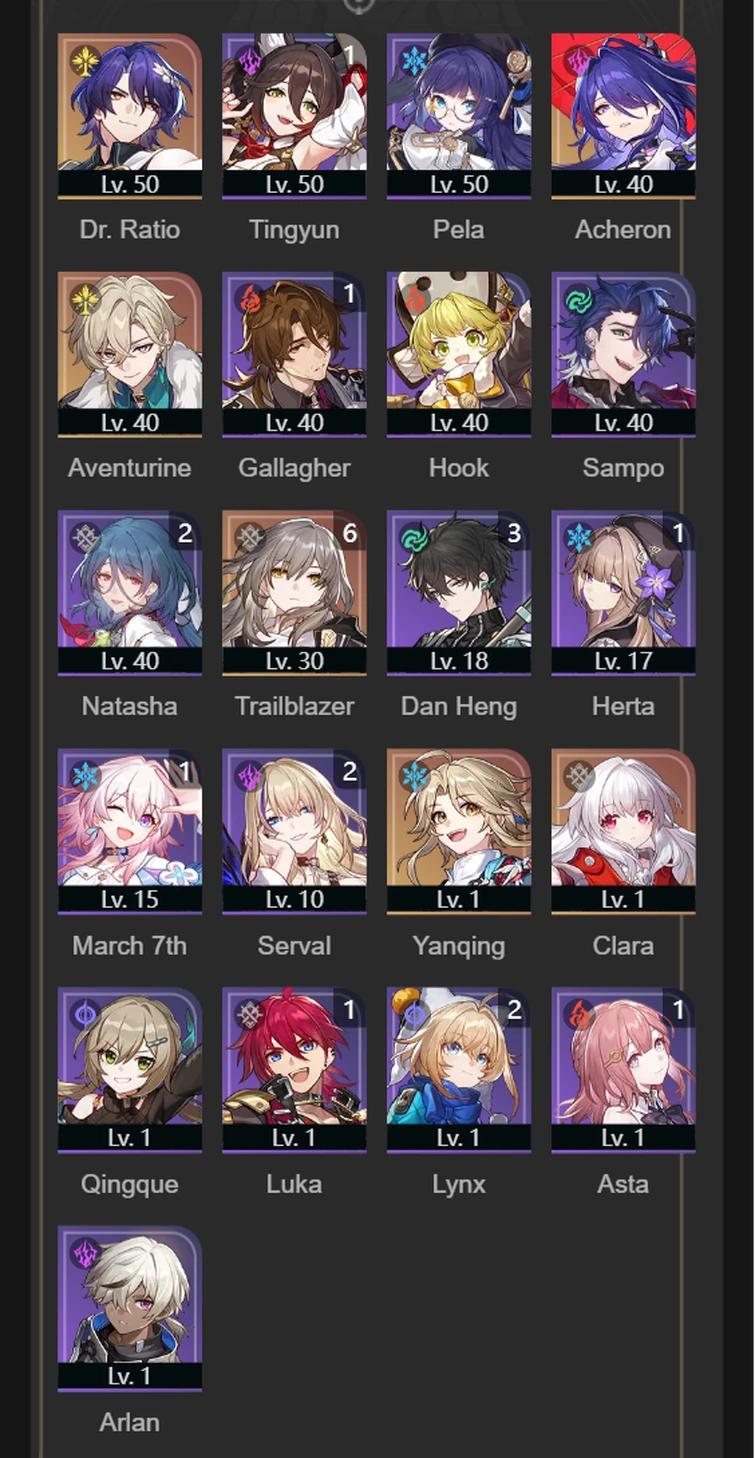
Task: Click the Luka name label
Action: pyautogui.click(x=294, y=1184)
